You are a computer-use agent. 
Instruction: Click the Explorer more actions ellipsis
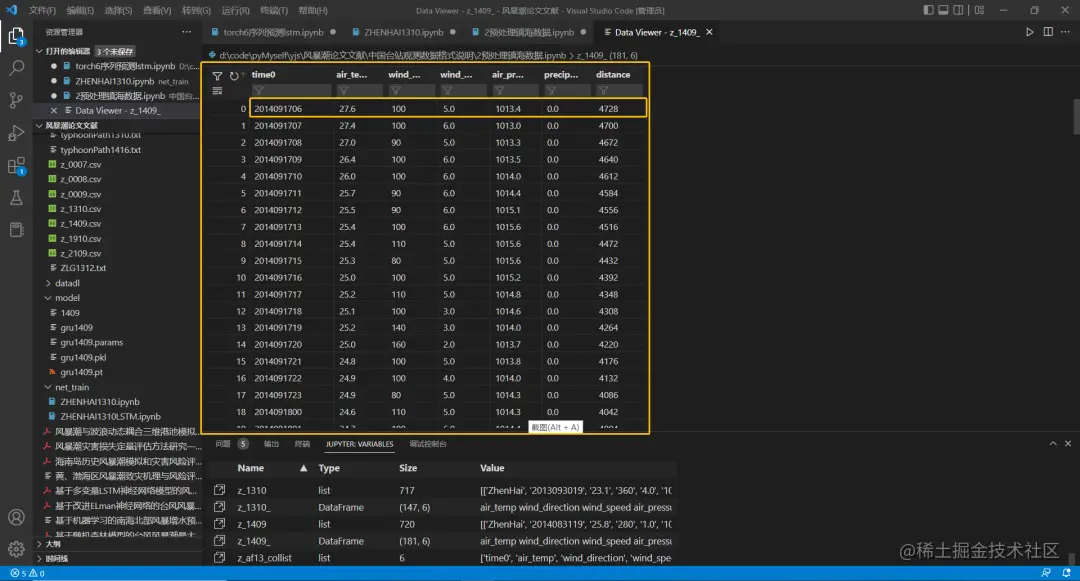(187, 32)
